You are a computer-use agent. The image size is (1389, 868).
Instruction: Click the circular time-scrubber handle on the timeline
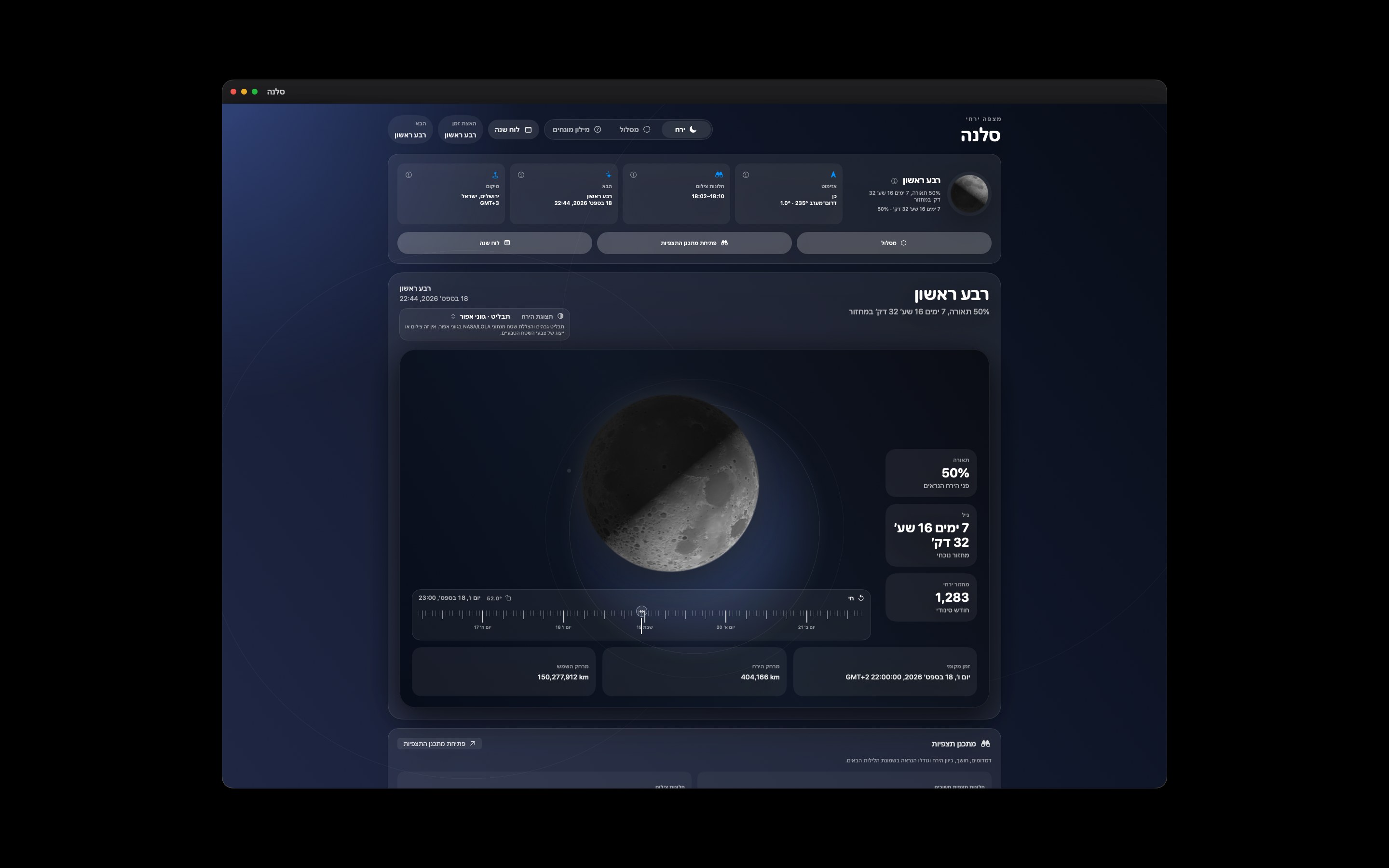coord(642,611)
